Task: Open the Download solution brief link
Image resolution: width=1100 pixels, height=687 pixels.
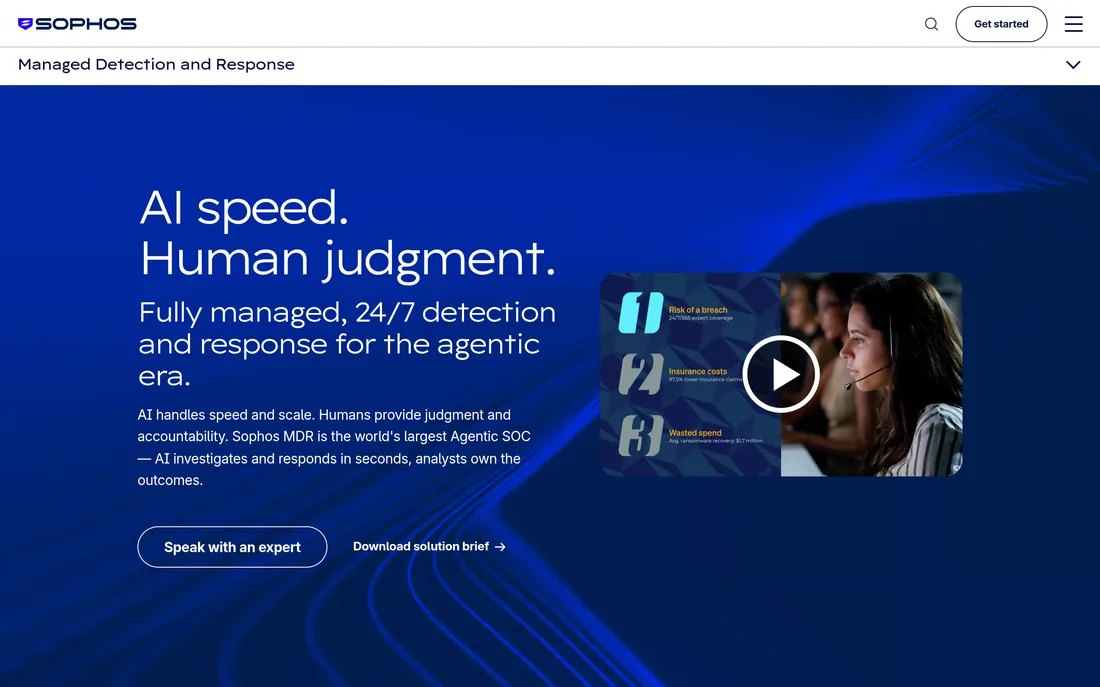Action: pos(429,546)
